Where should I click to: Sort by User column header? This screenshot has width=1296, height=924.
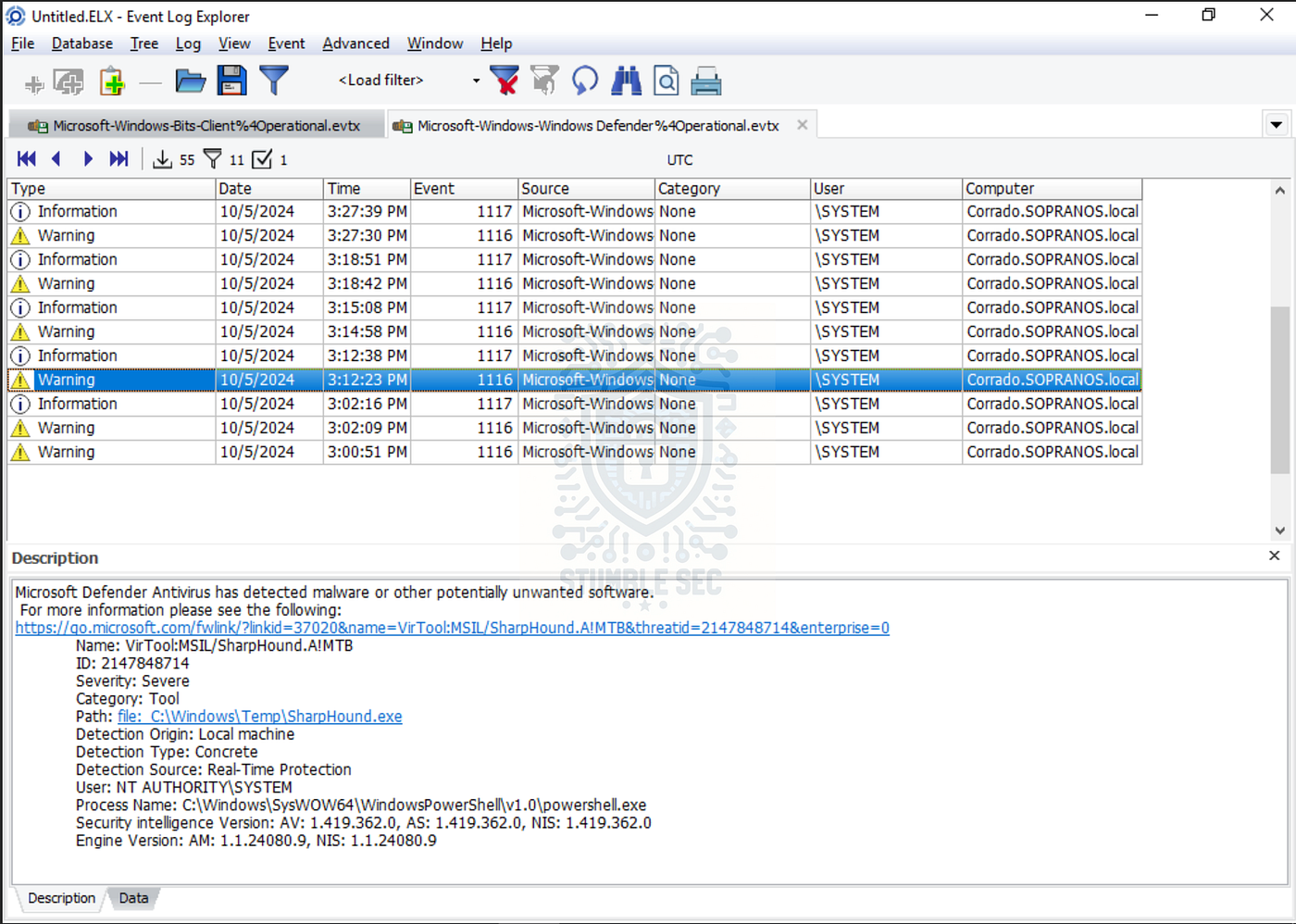[x=886, y=189]
